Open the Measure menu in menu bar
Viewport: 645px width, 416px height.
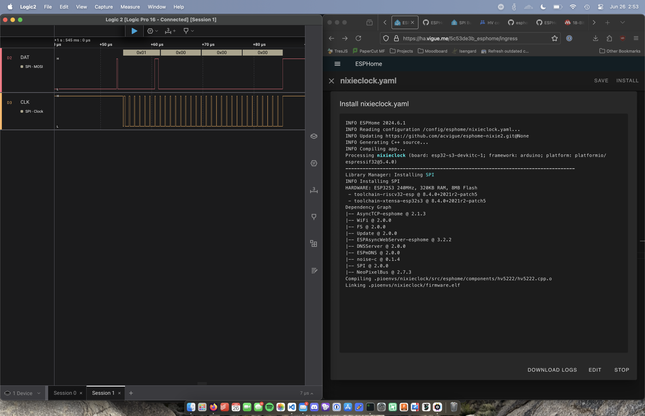[x=130, y=7]
